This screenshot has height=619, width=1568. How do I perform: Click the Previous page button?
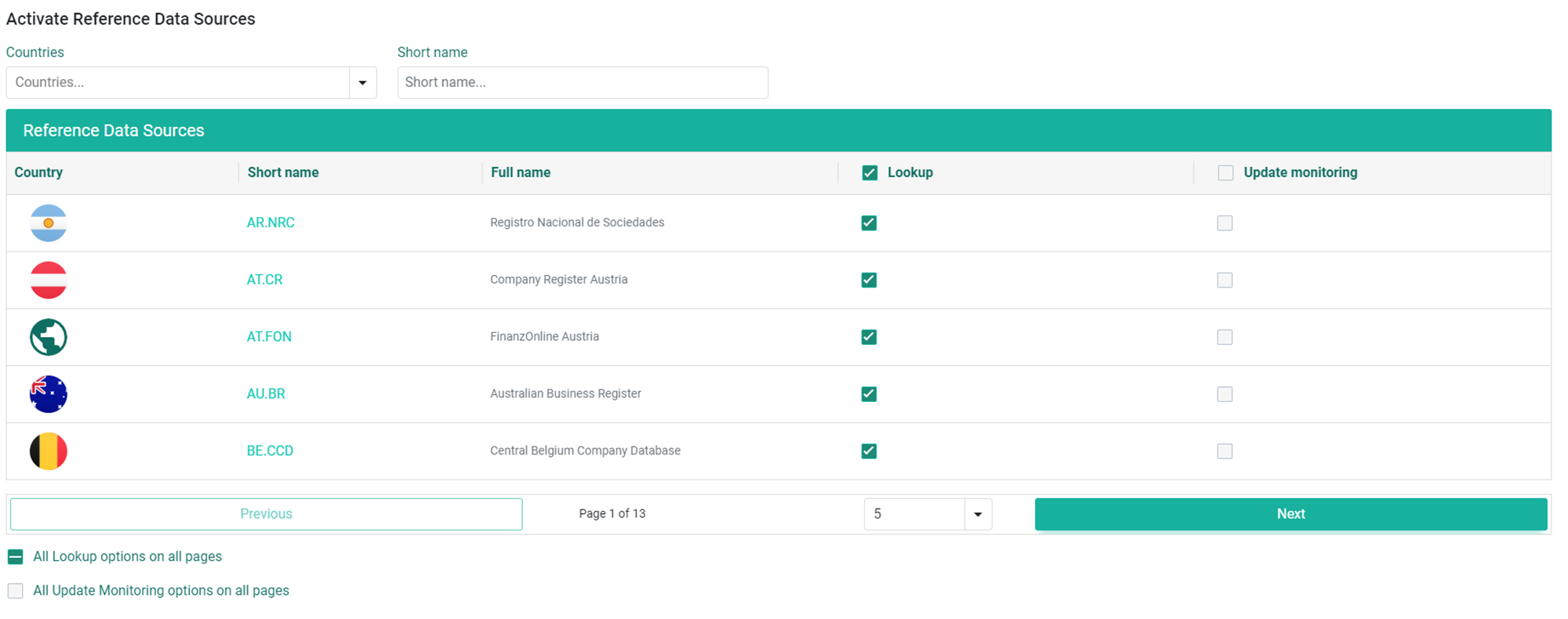(267, 514)
